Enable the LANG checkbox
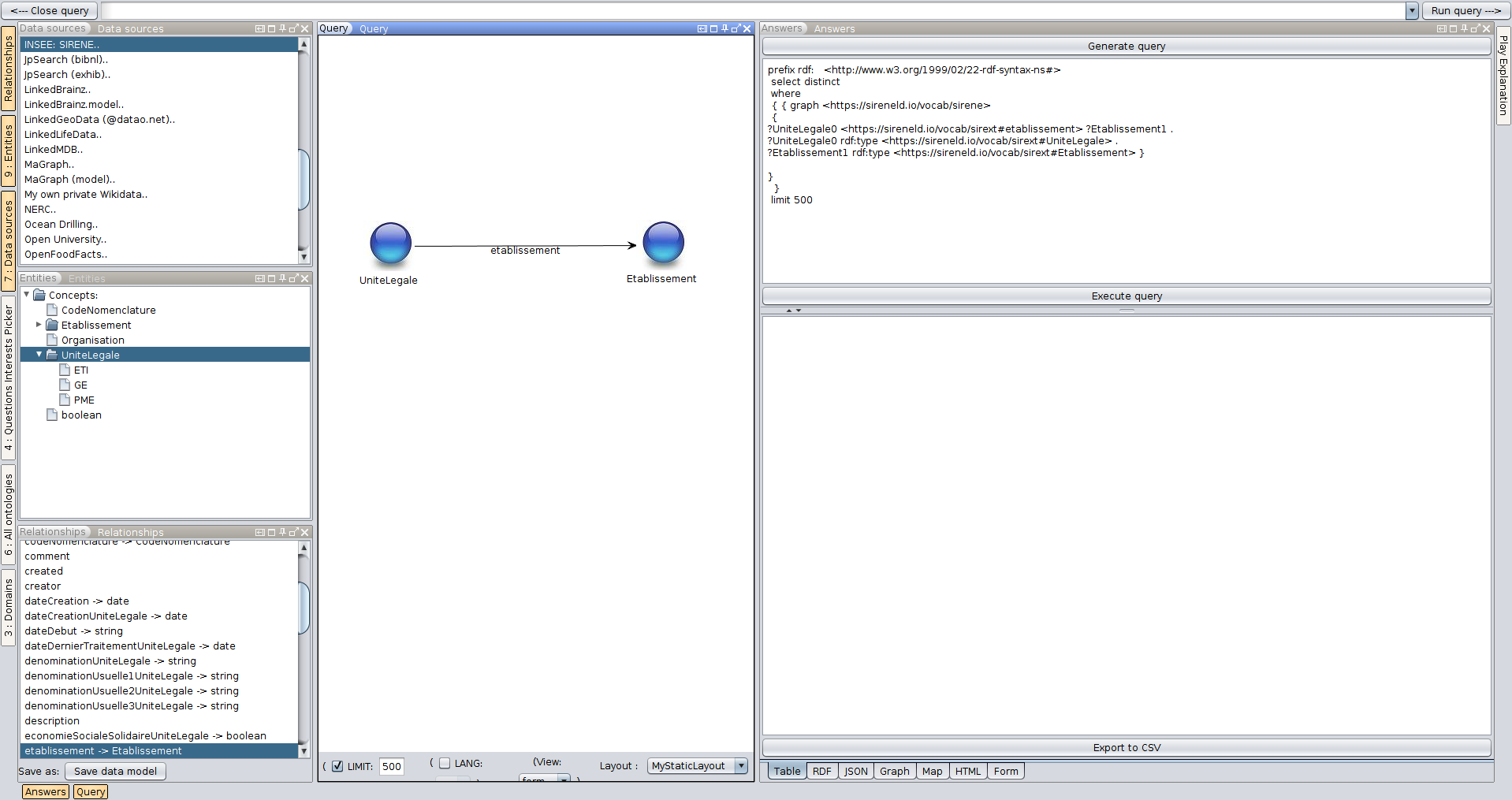 coord(445,763)
